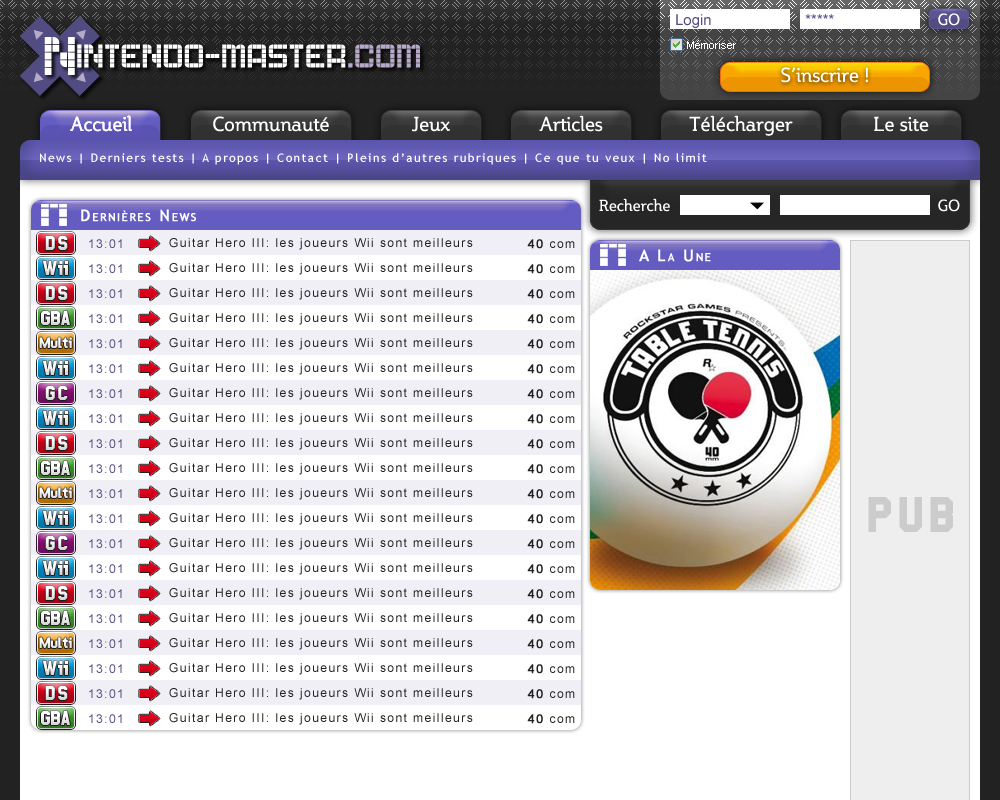This screenshot has width=1000, height=800.
Task: Open the Articles tab
Action: coord(571,124)
